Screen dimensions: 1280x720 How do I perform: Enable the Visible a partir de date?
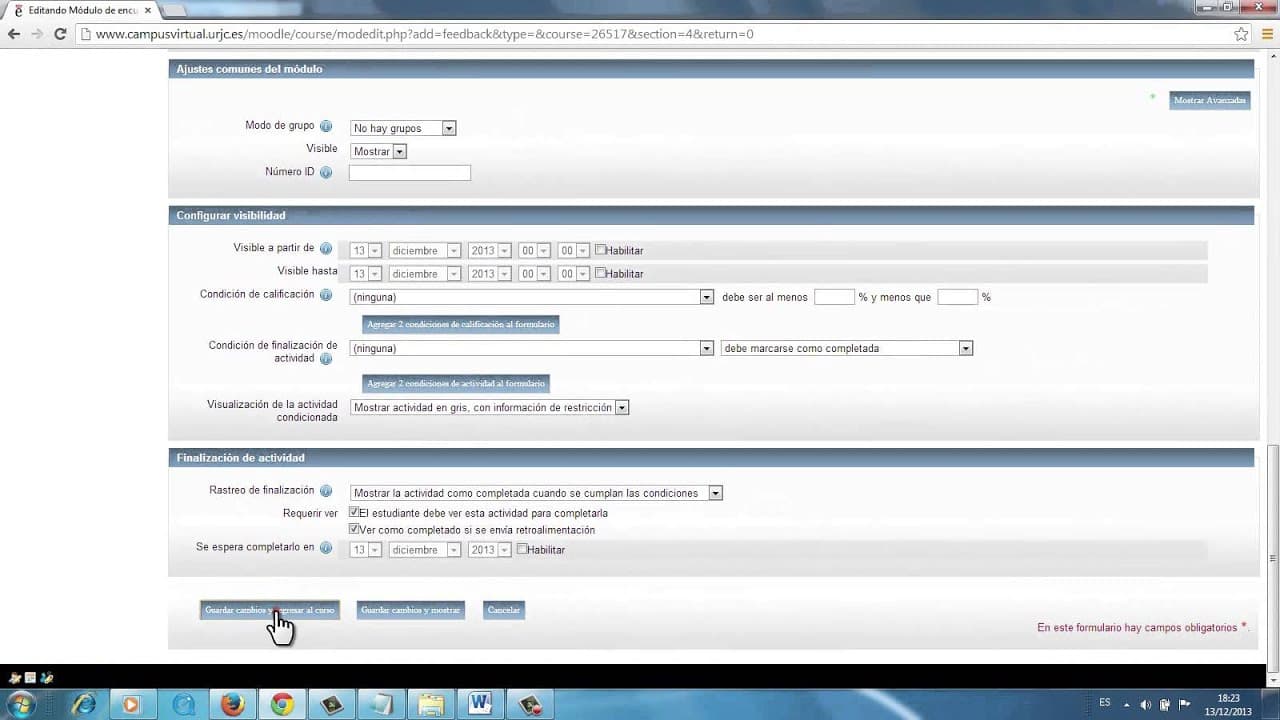[600, 250]
